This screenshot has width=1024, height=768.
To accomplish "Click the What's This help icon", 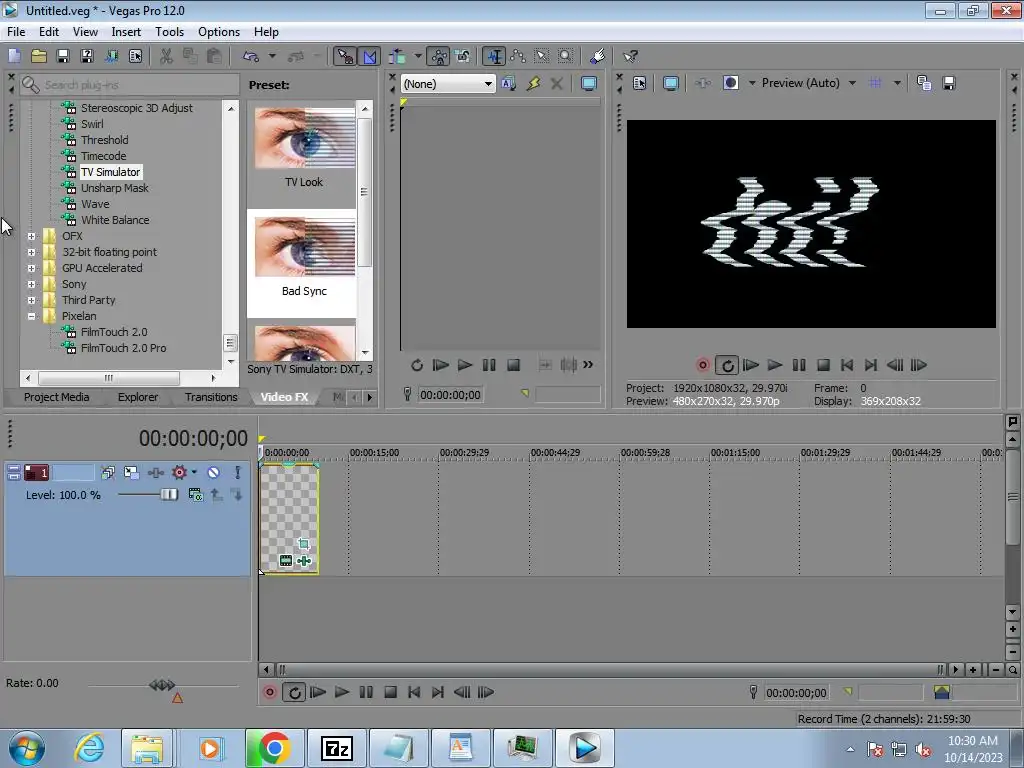I will [630, 56].
